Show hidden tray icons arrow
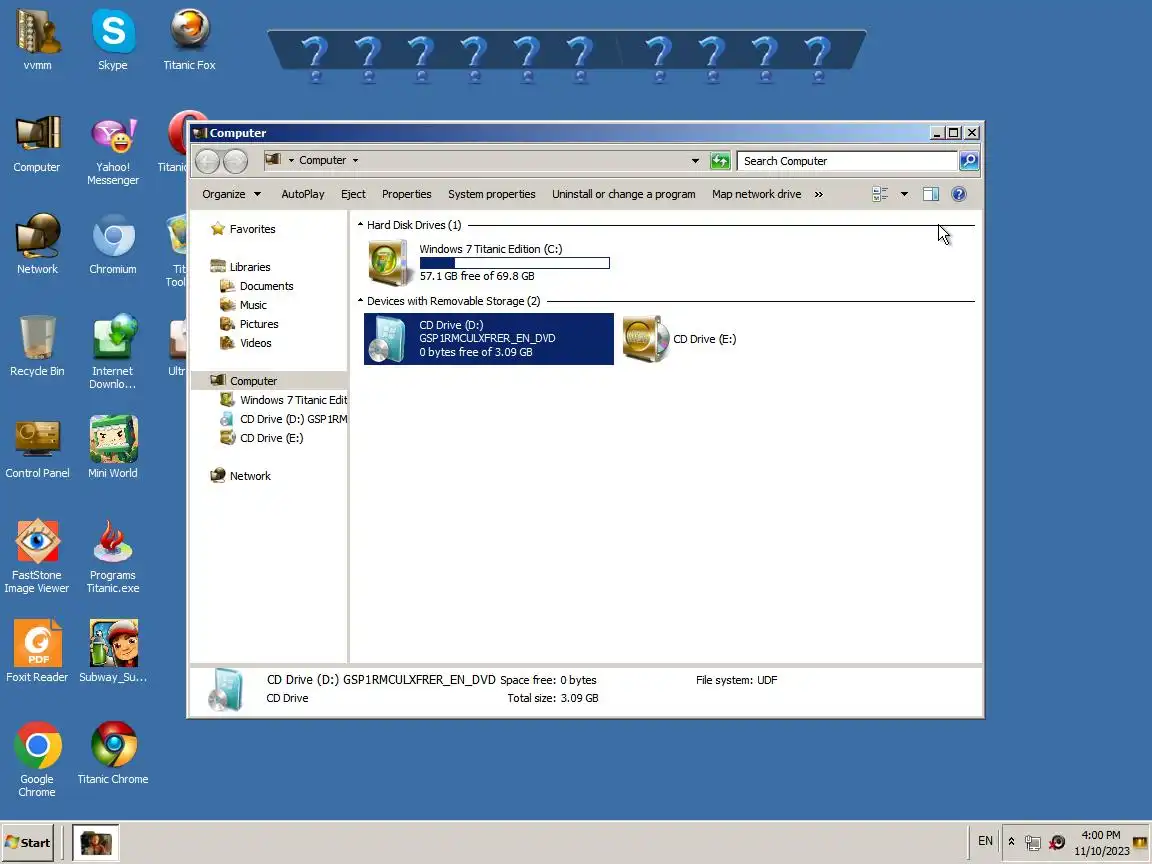 click(1012, 842)
